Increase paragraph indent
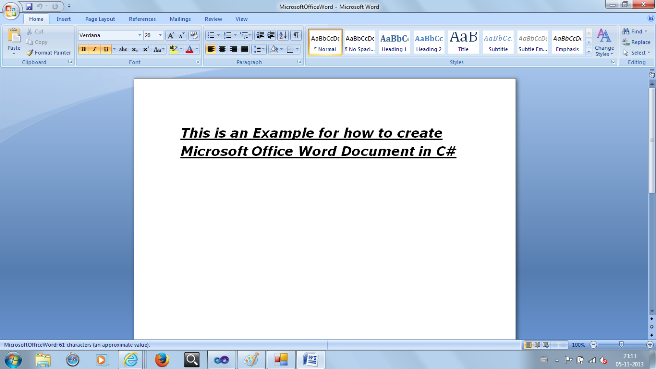The width and height of the screenshot is (656, 369). pos(271,36)
